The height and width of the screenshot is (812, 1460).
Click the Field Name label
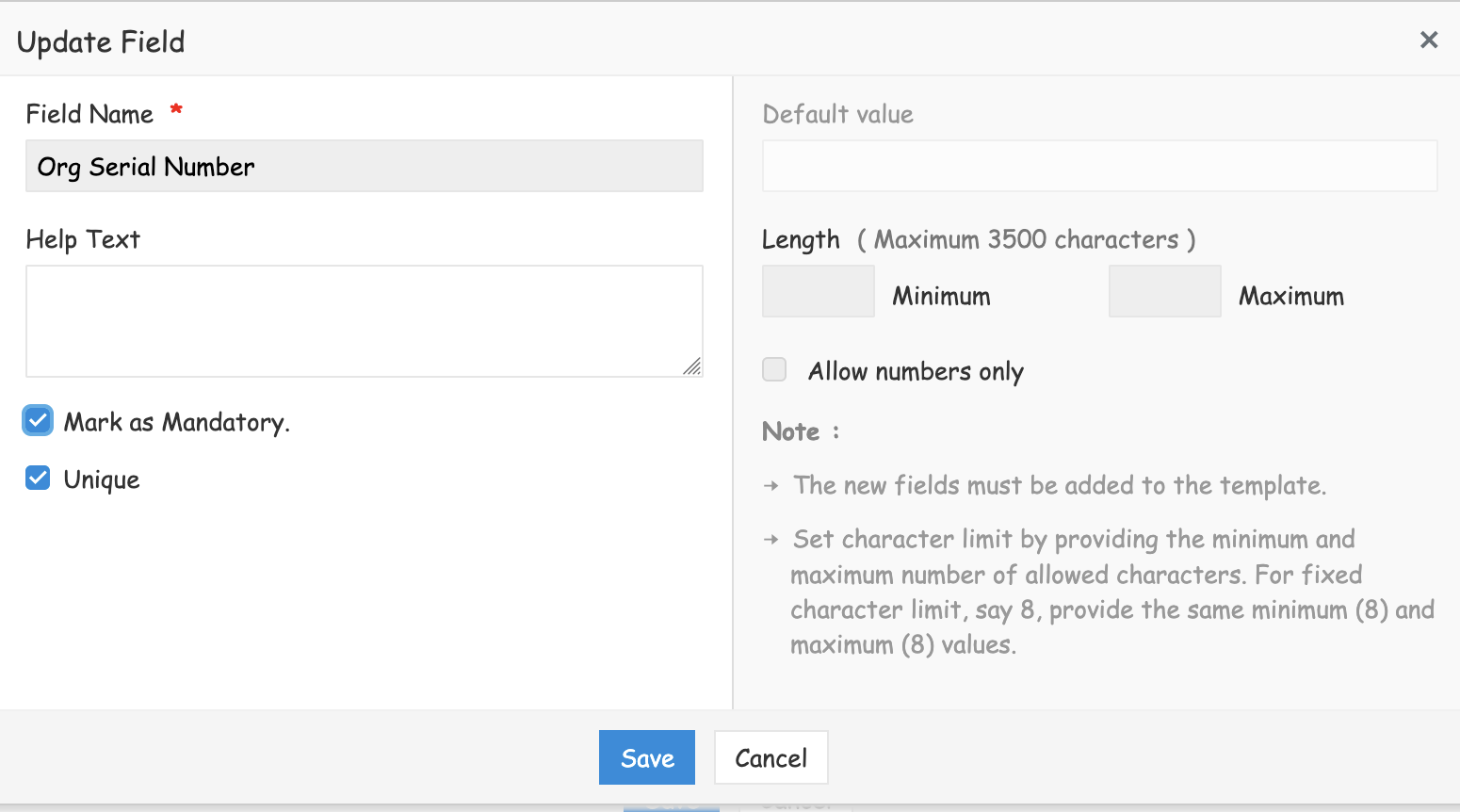pos(89,114)
